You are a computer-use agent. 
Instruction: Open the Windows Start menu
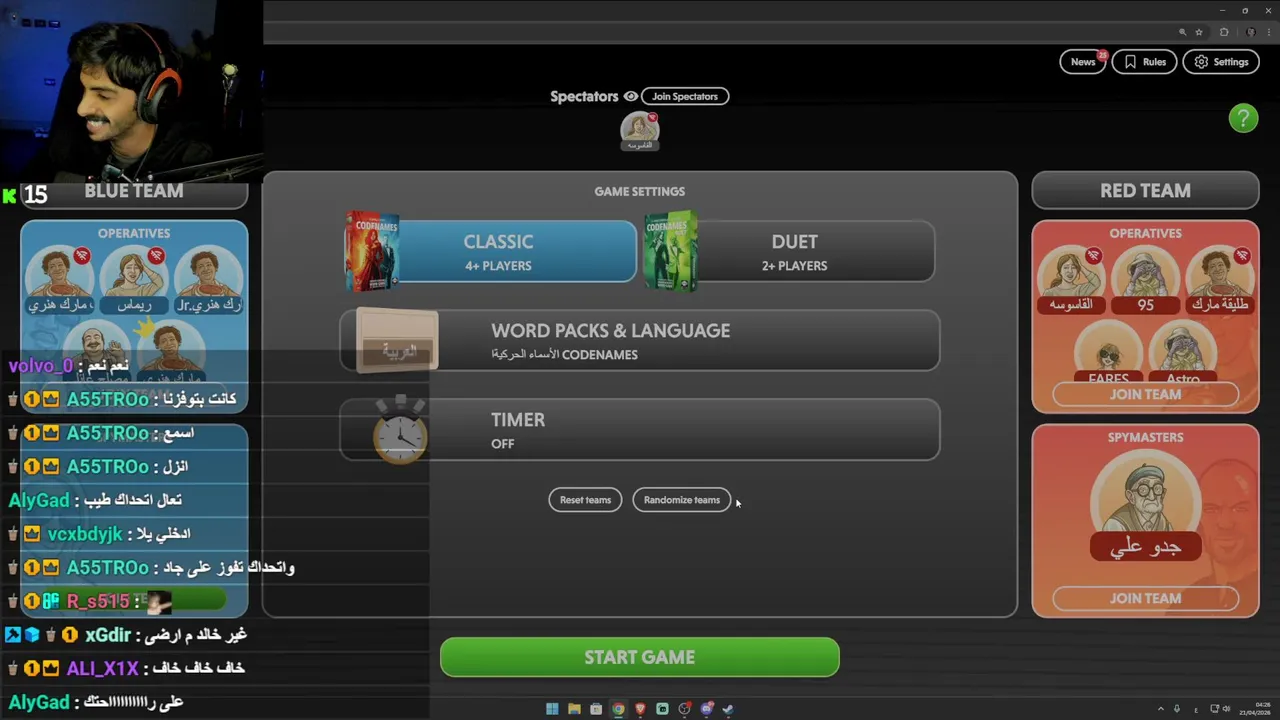[552, 709]
